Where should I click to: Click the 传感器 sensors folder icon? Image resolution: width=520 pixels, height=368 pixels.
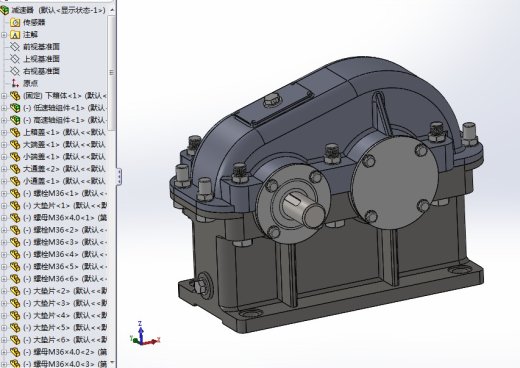click(15, 22)
